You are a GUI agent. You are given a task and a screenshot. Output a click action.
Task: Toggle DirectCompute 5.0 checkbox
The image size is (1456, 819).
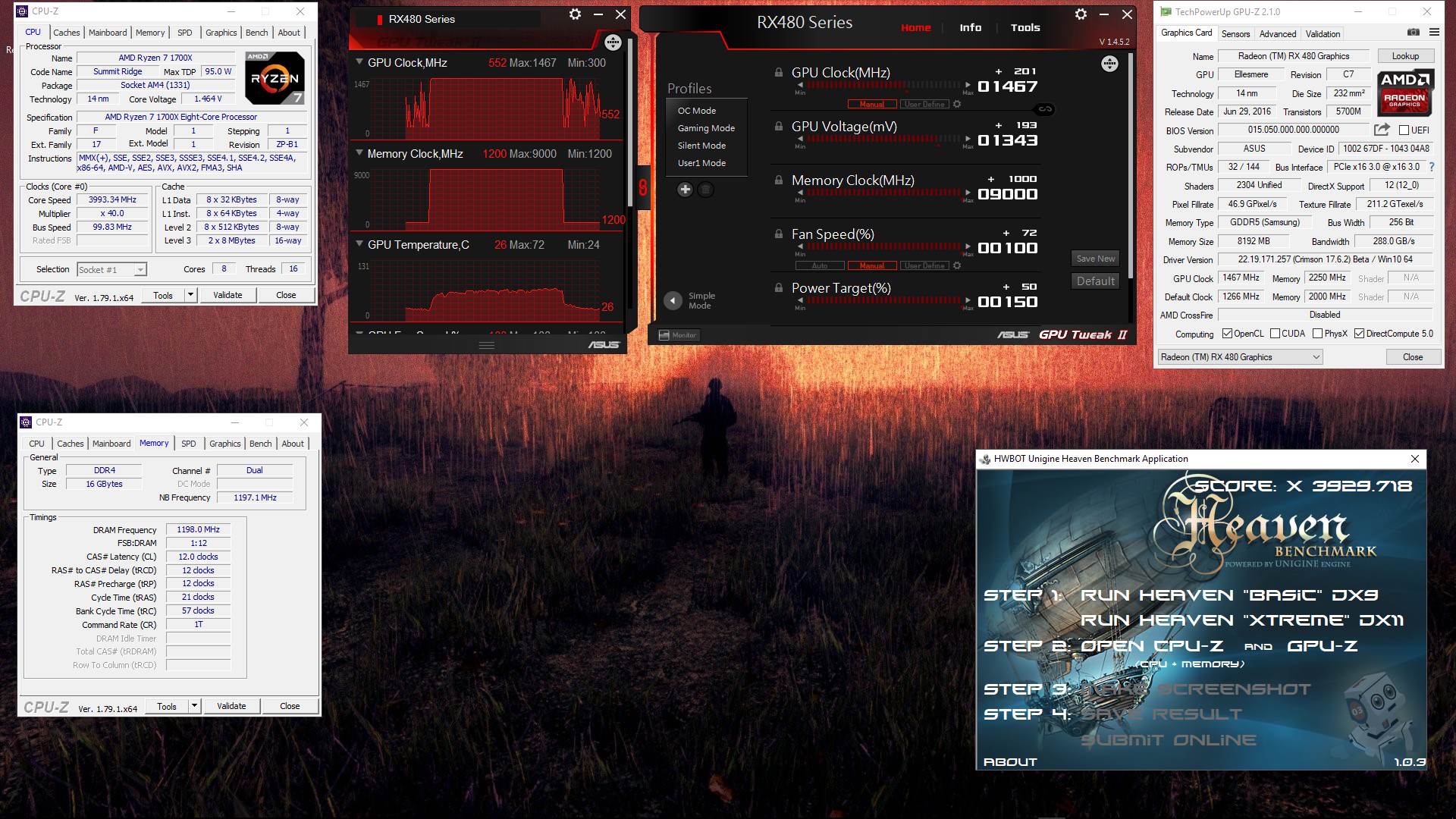pyautogui.click(x=1359, y=334)
